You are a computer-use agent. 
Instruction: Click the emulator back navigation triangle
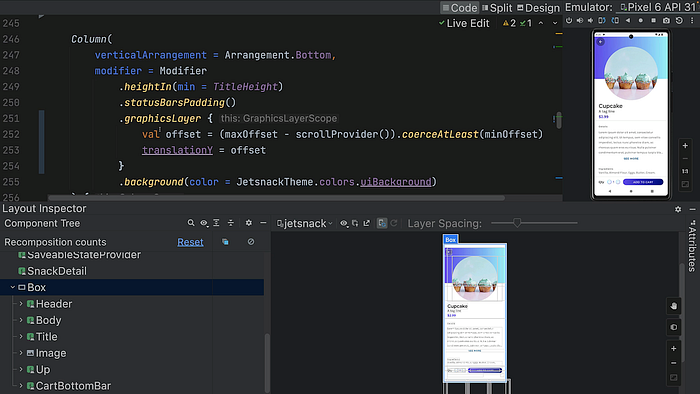tap(628, 21)
